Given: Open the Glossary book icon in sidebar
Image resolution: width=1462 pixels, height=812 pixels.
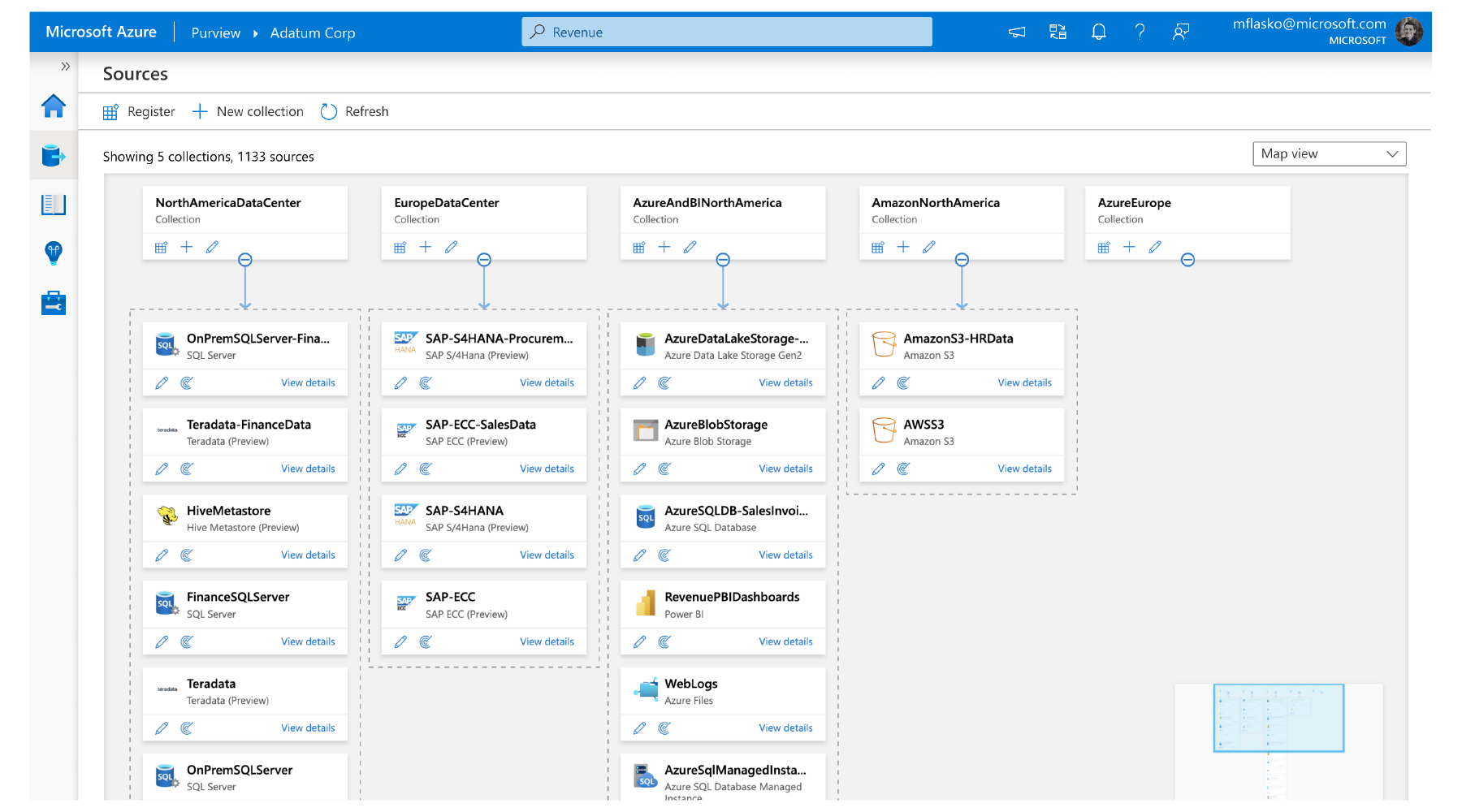Looking at the screenshot, I should 54,205.
